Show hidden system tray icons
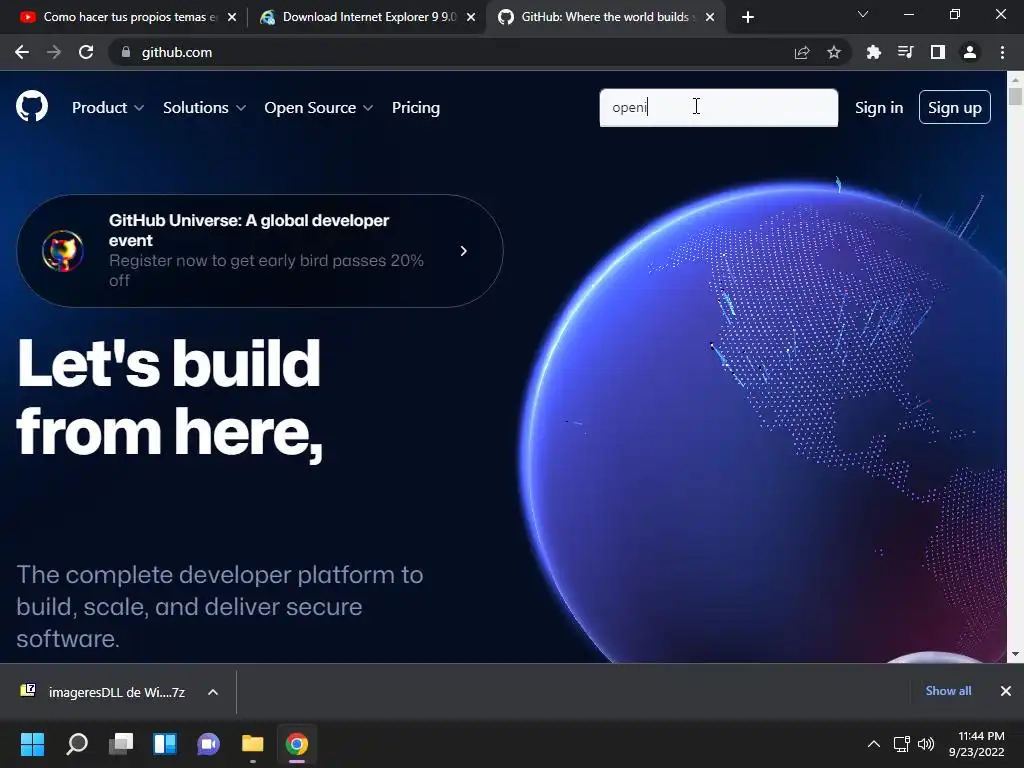The height and width of the screenshot is (768, 1024). [x=874, y=744]
